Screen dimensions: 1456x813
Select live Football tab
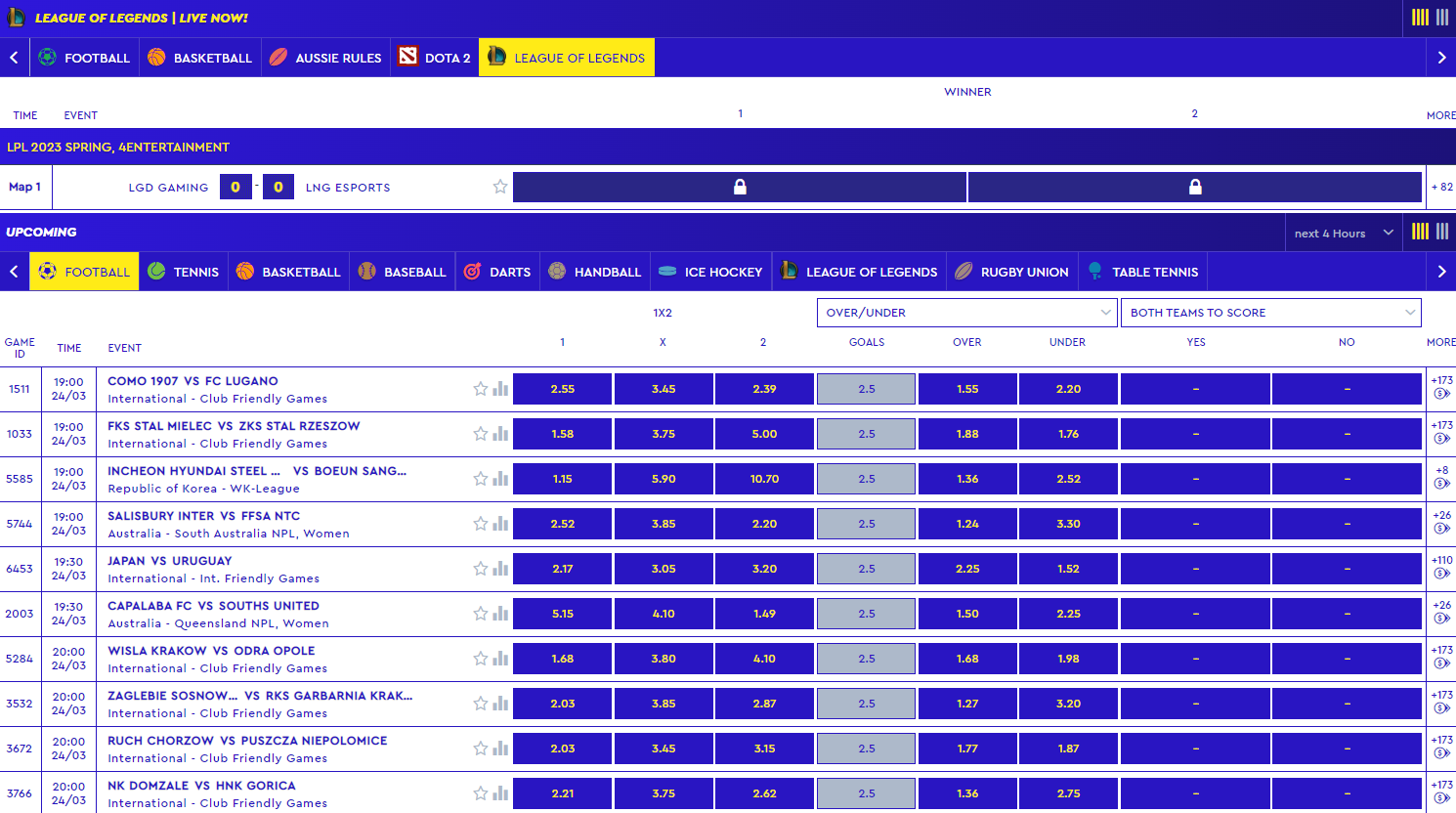click(x=84, y=58)
